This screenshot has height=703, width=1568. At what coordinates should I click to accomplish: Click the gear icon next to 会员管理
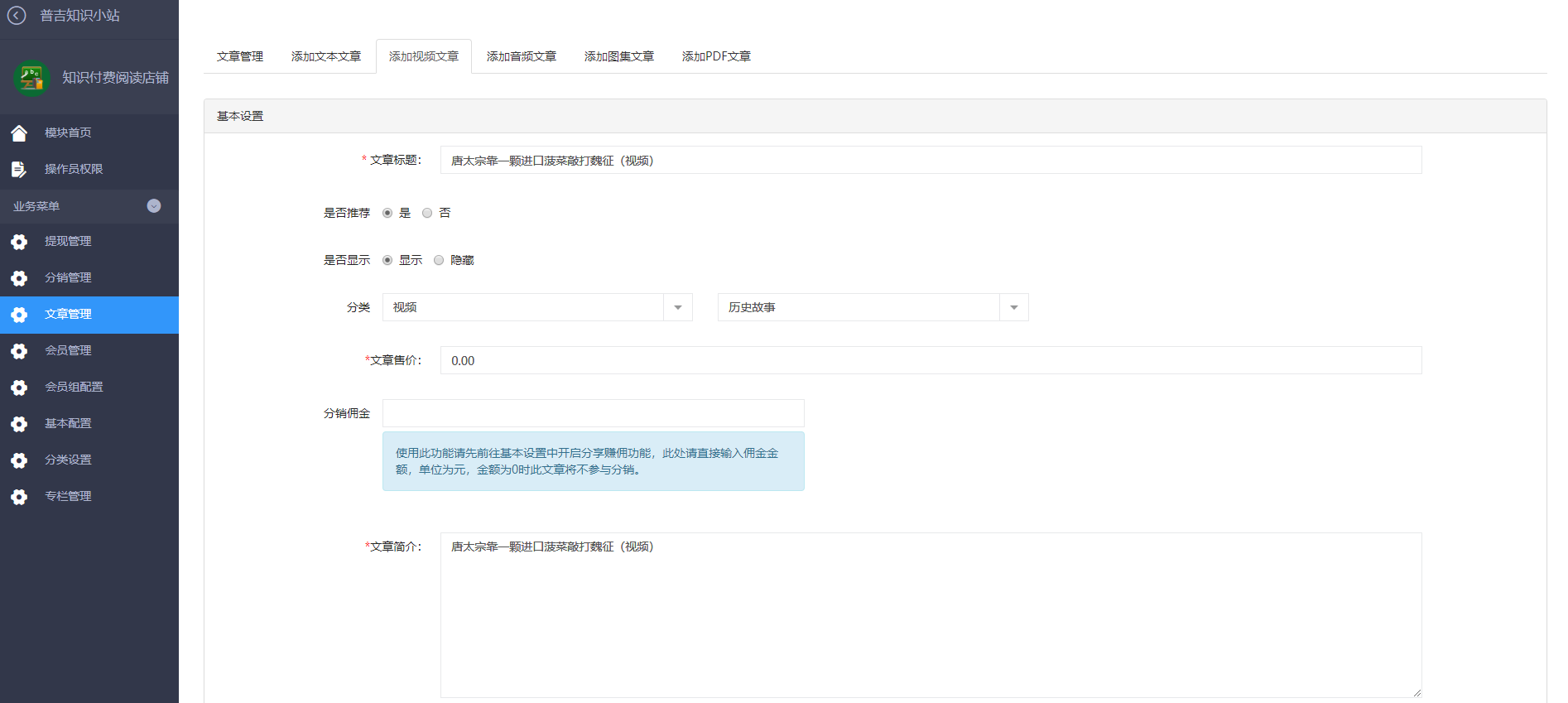pos(19,351)
